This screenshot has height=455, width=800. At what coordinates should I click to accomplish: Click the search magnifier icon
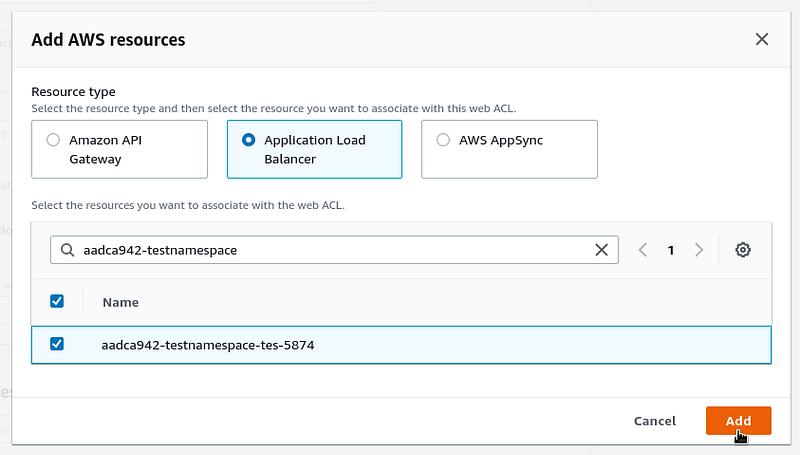click(67, 250)
